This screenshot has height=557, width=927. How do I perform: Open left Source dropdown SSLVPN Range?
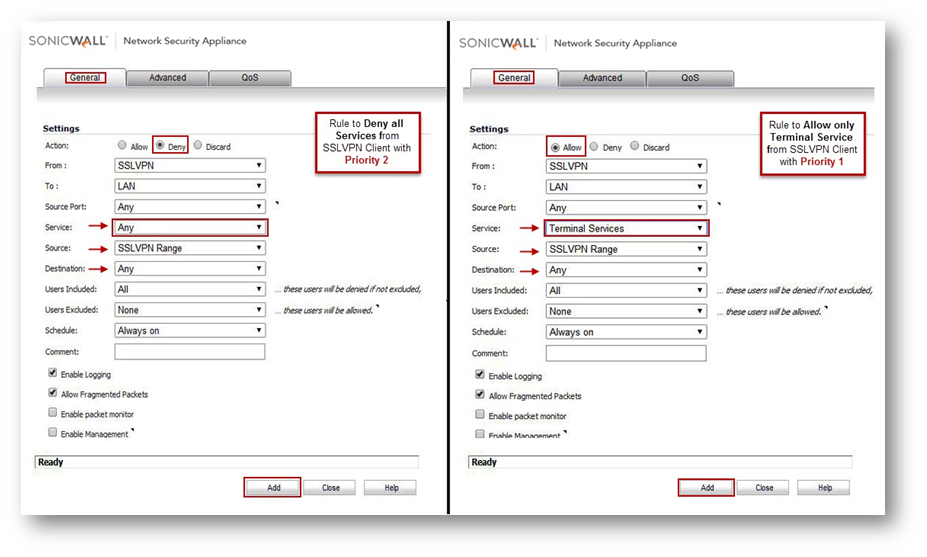(x=190, y=248)
